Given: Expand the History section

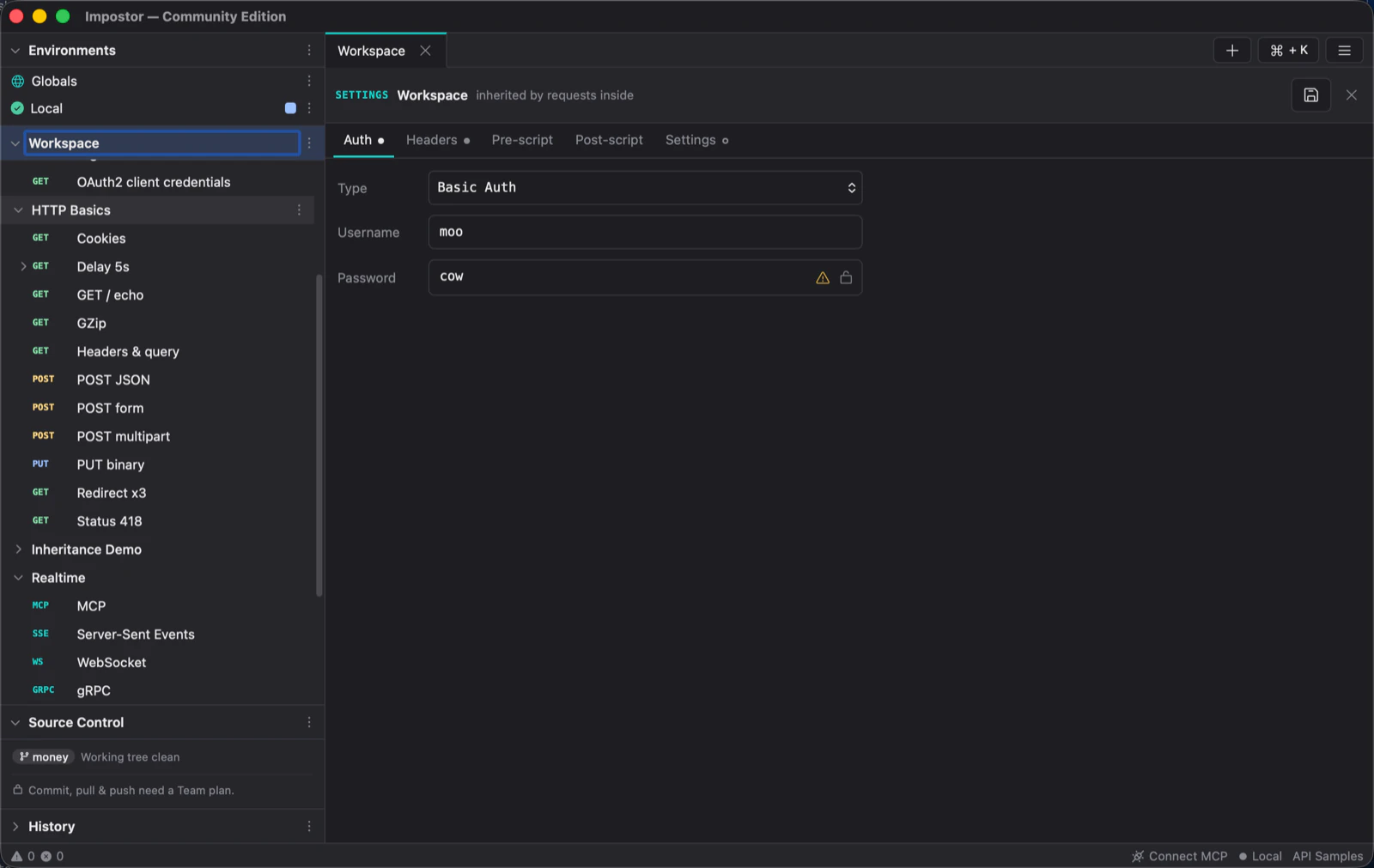Looking at the screenshot, I should click(15, 827).
